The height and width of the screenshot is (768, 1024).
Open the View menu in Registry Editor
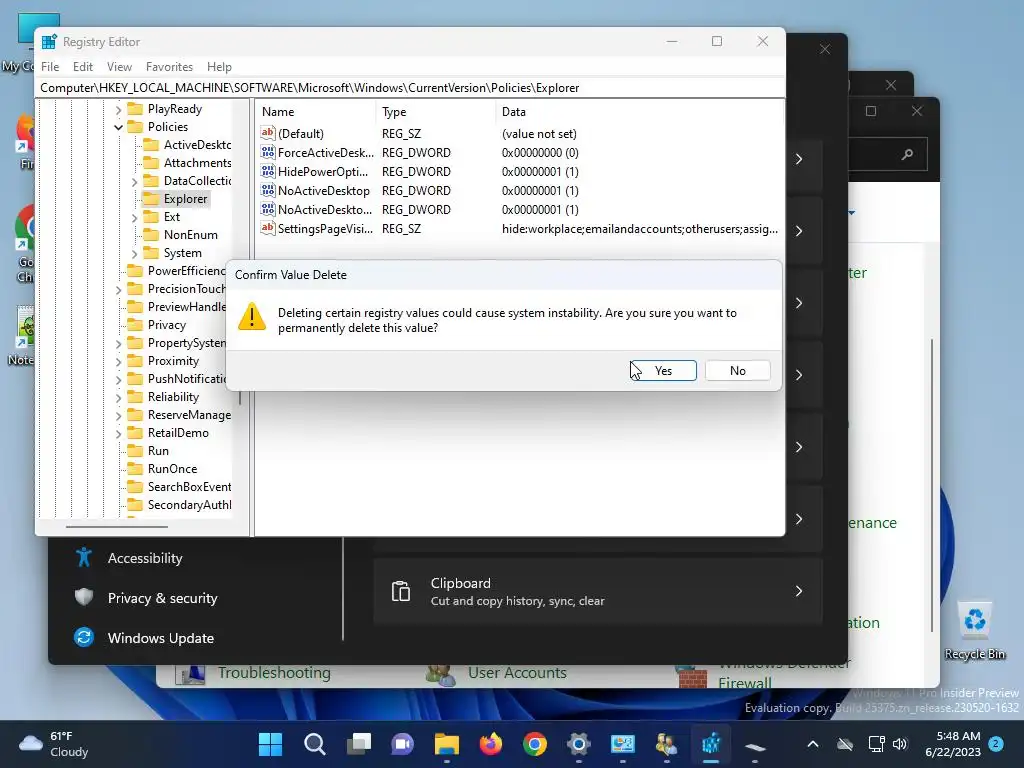click(x=119, y=67)
